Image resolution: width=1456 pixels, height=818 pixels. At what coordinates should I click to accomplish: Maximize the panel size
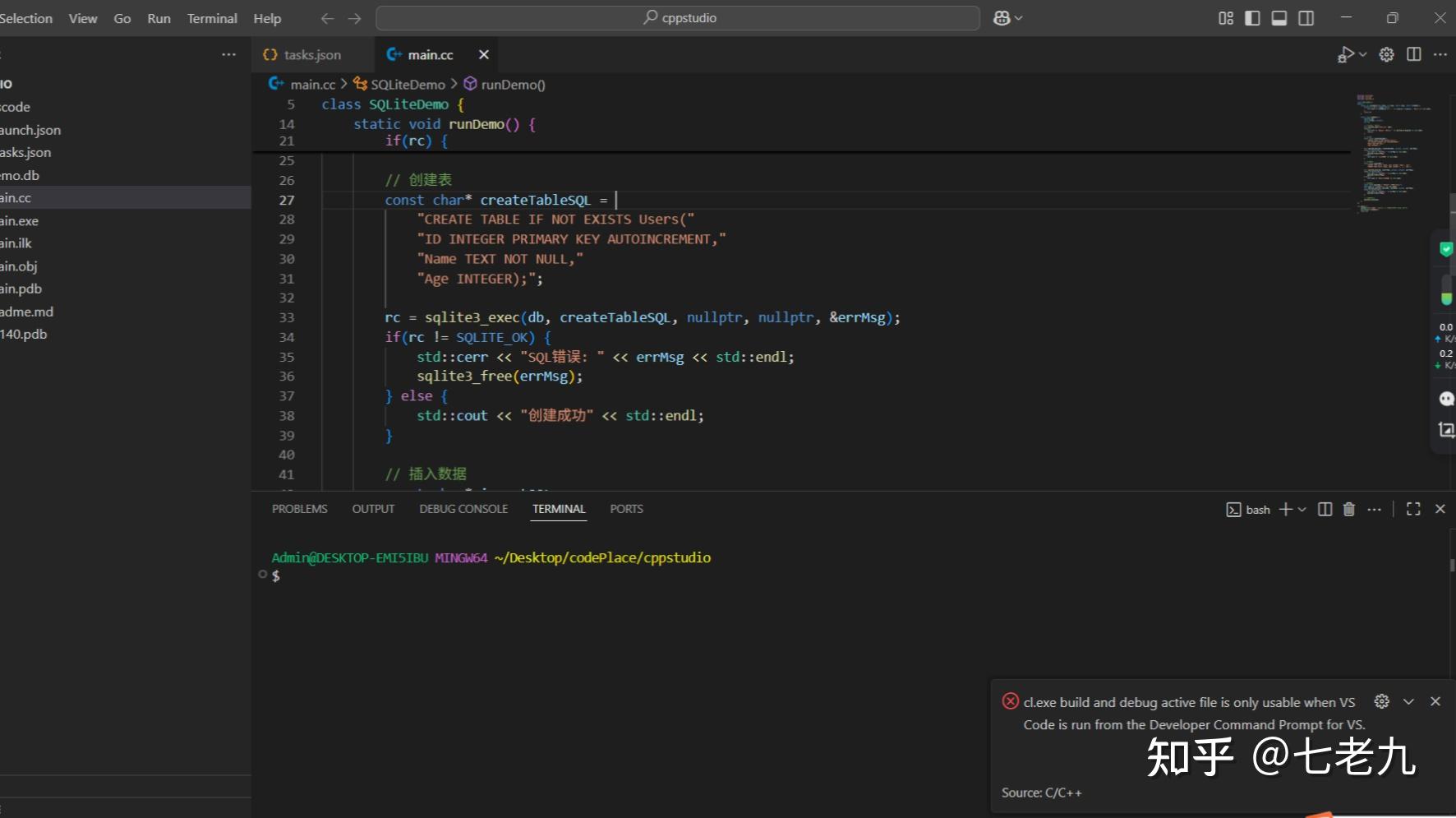1413,510
